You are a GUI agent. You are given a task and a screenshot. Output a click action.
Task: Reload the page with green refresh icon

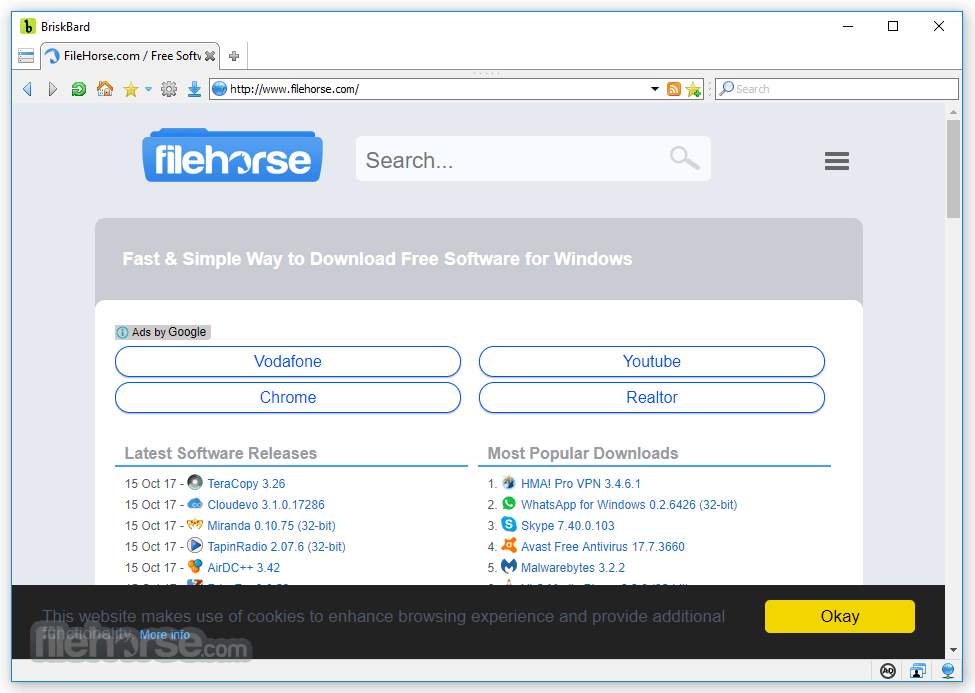pyautogui.click(x=79, y=89)
